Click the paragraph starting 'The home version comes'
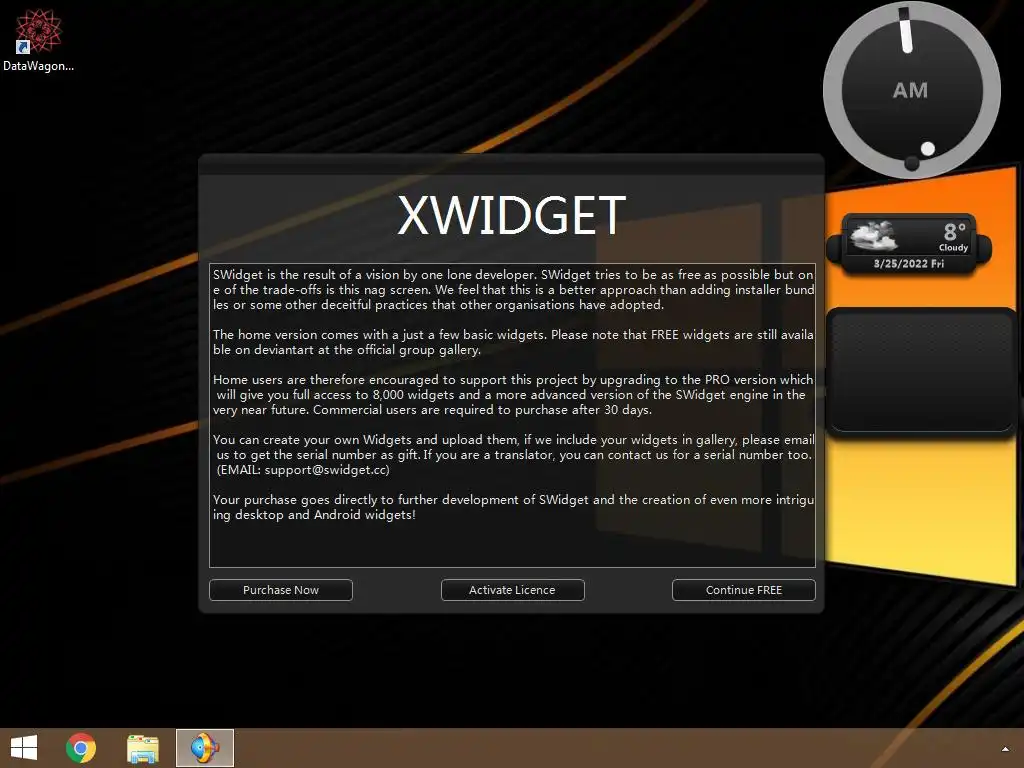Image resolution: width=1024 pixels, height=768 pixels. tap(513, 342)
